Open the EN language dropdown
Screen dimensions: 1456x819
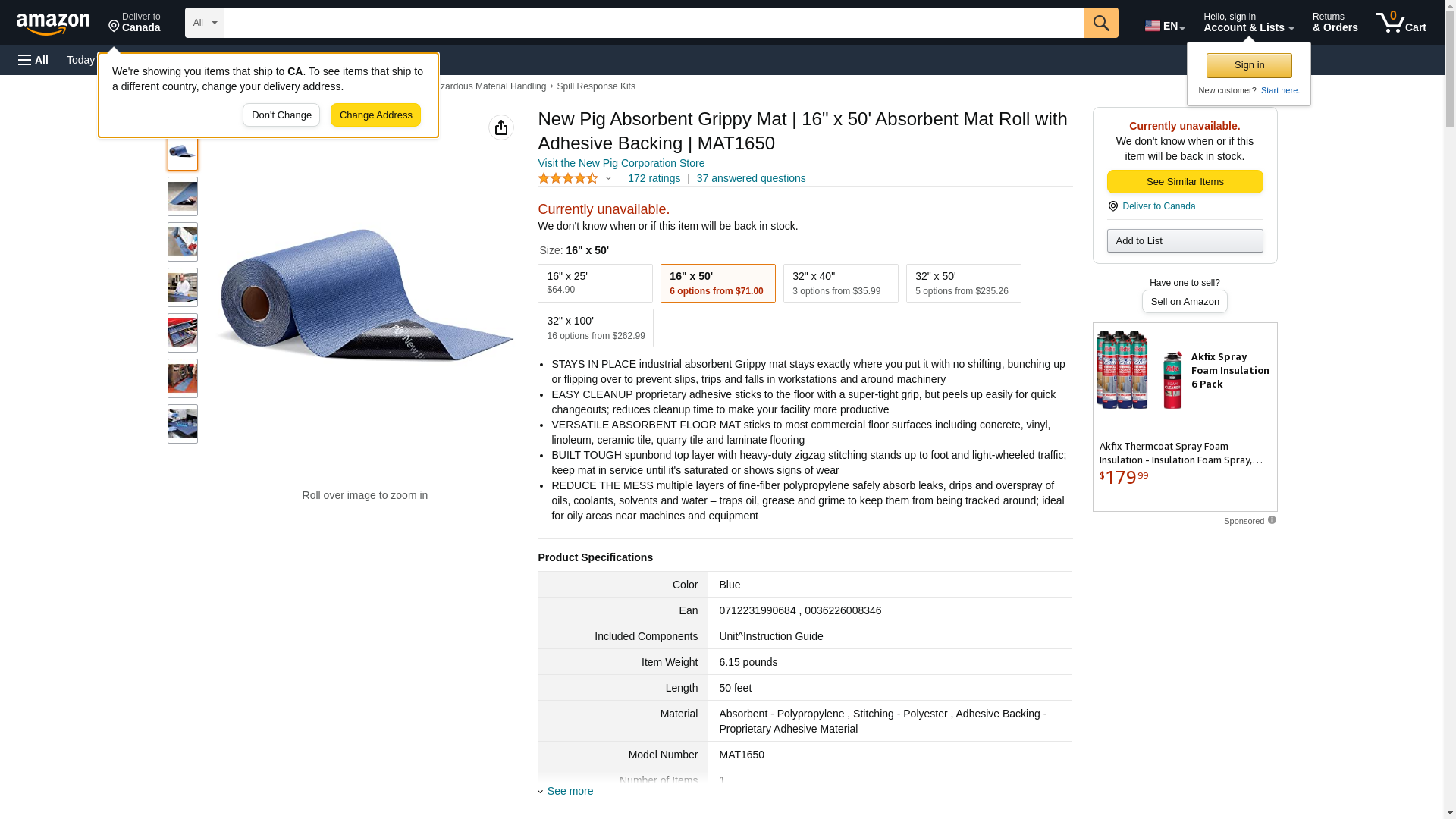[1165, 26]
